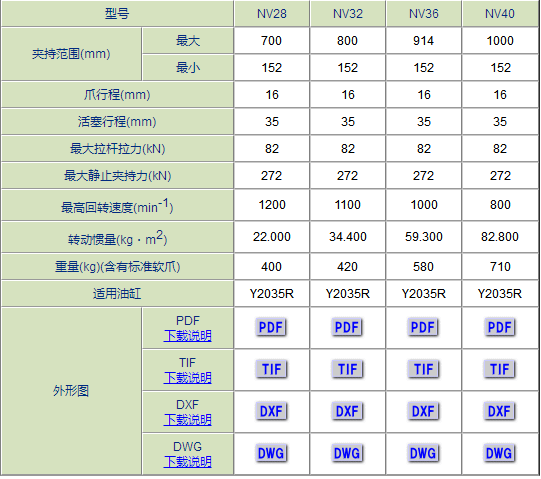541x479 pixels.
Task: Download the NV28 DXF drawing
Action: click(x=271, y=411)
